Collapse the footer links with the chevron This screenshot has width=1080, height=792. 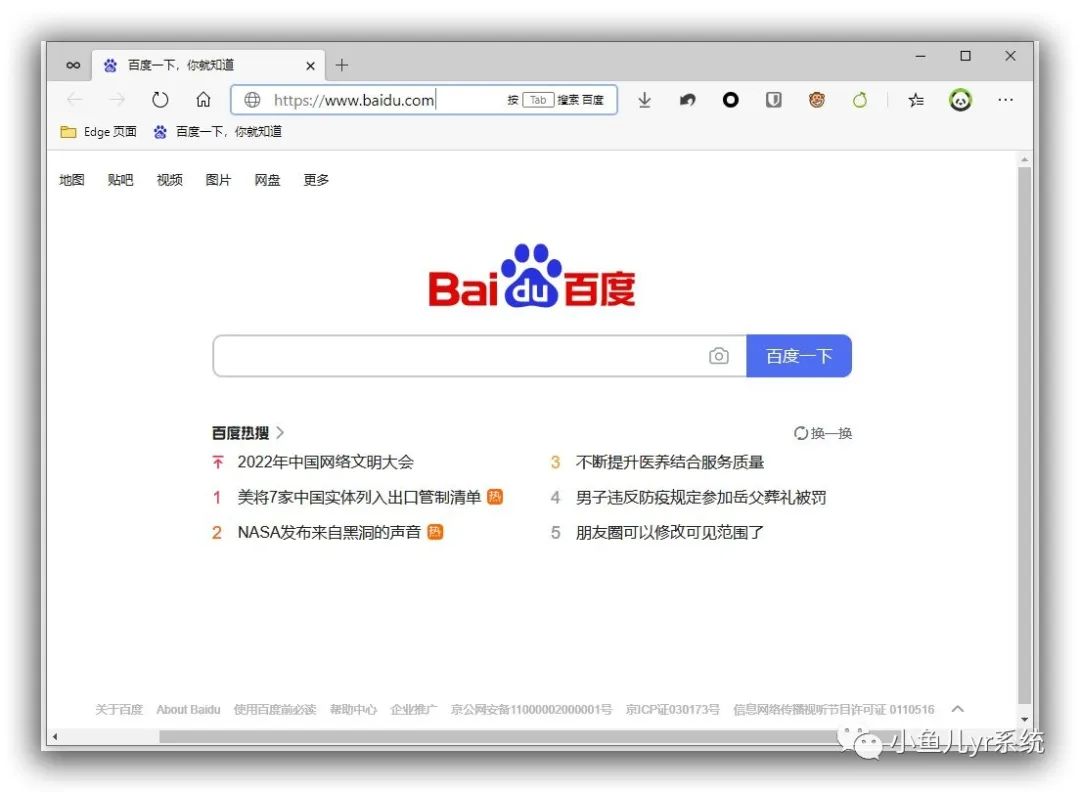point(957,708)
